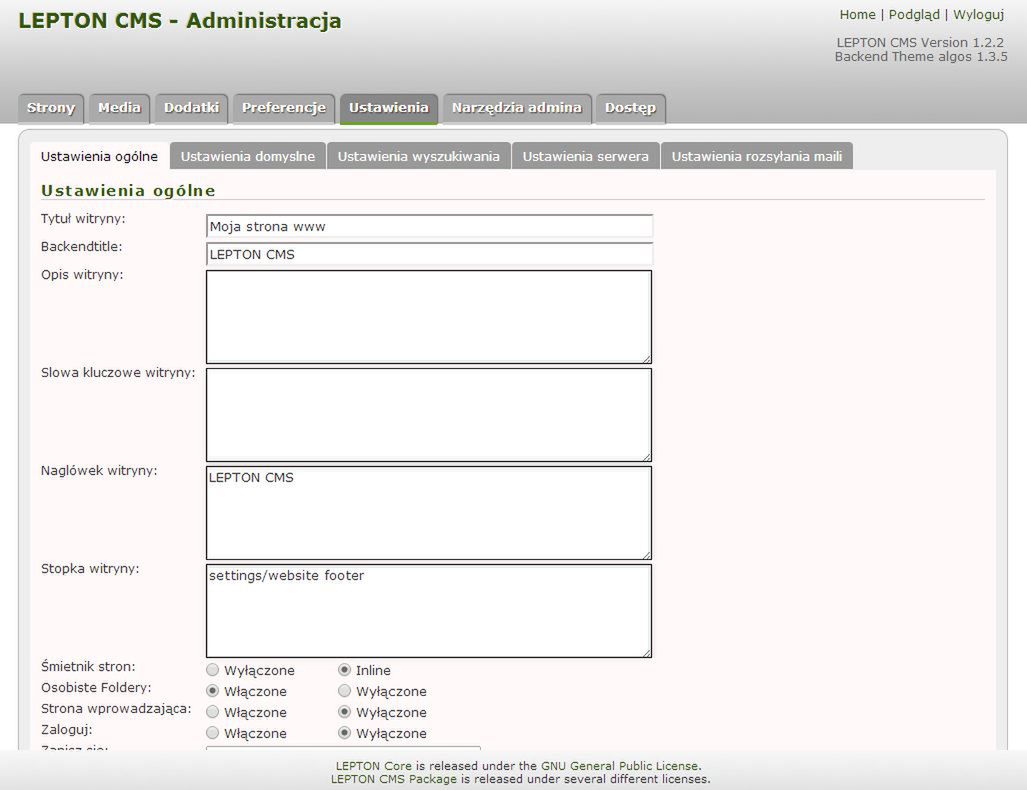Click the LEPTON CMS - Administracja title
This screenshot has height=790, width=1027.
(179, 20)
